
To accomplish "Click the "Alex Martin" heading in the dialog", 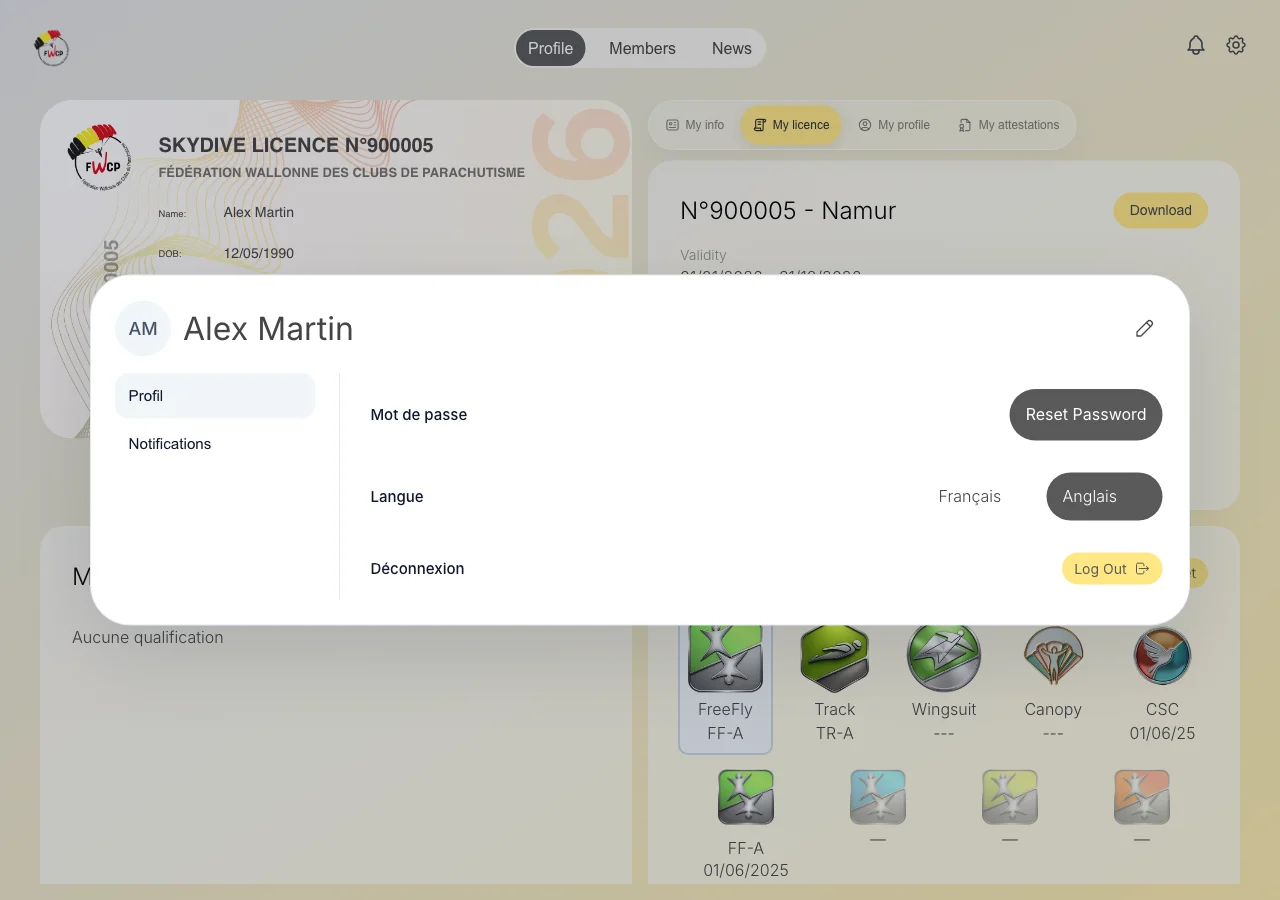I will [268, 328].
